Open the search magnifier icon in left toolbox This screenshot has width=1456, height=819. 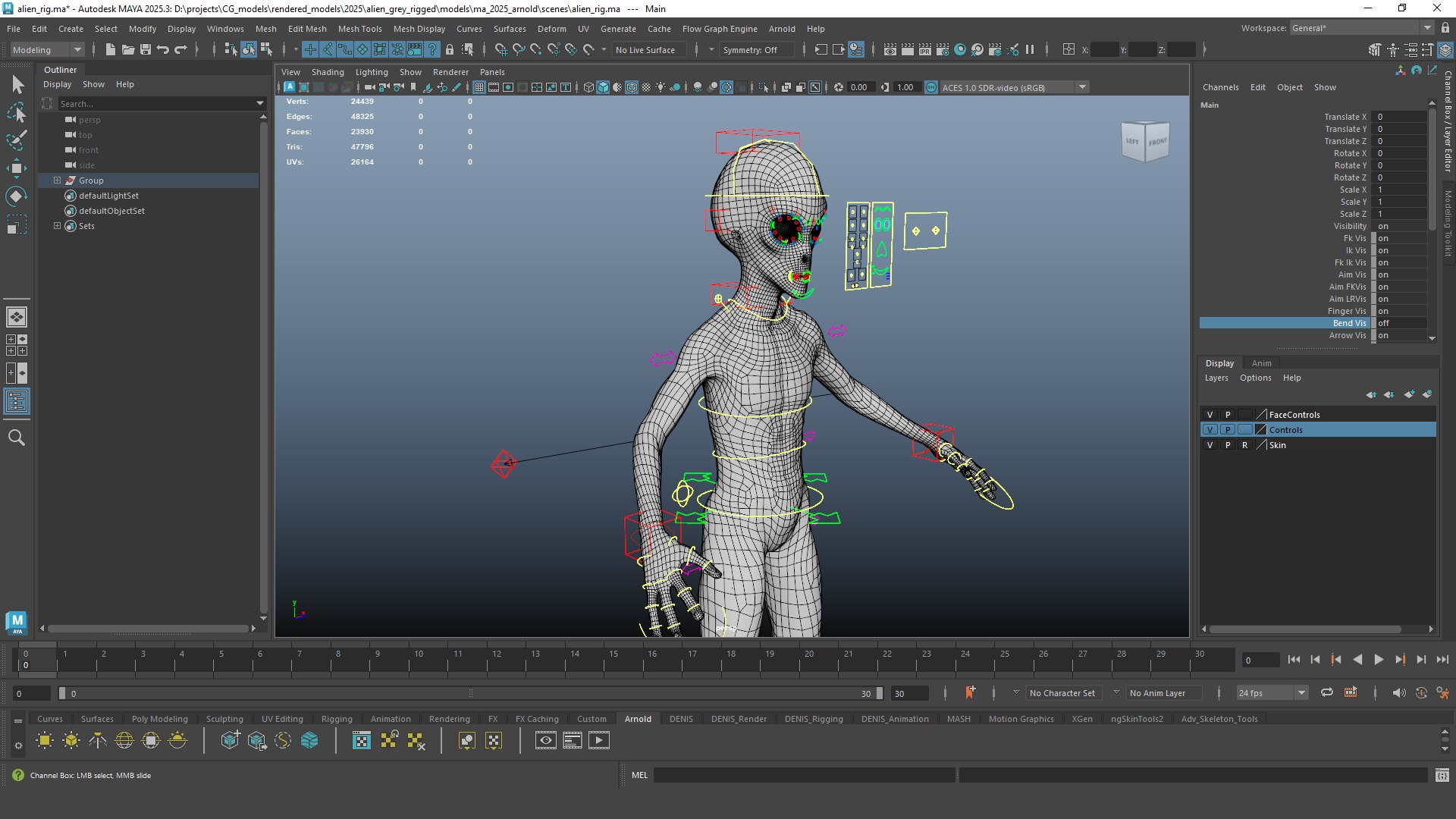tap(17, 438)
